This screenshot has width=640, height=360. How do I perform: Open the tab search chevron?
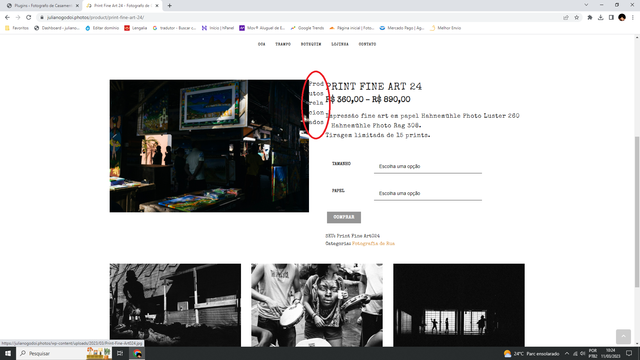pyautogui.click(x=586, y=5)
